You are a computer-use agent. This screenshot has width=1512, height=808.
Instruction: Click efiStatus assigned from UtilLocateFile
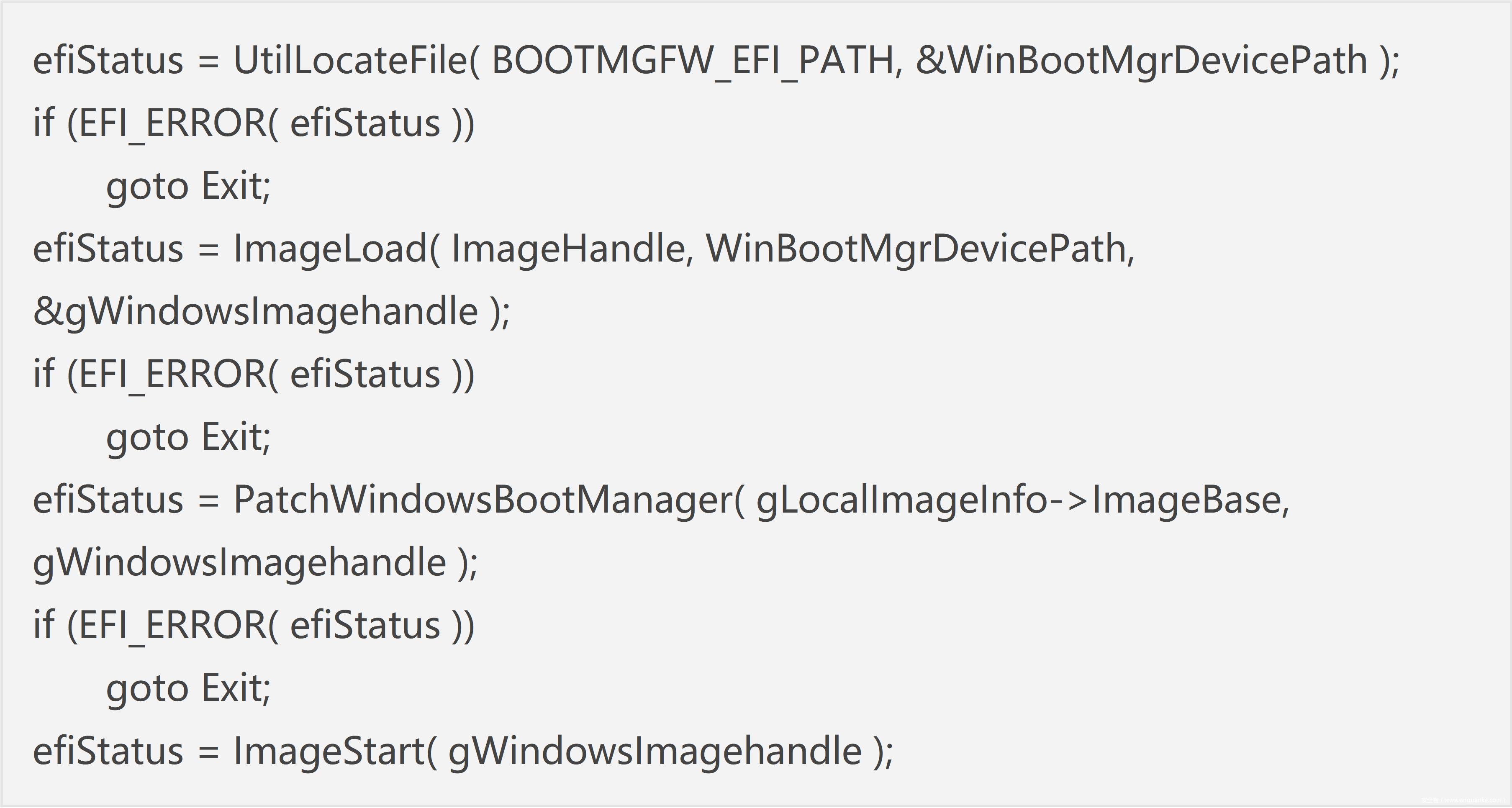(x=108, y=60)
